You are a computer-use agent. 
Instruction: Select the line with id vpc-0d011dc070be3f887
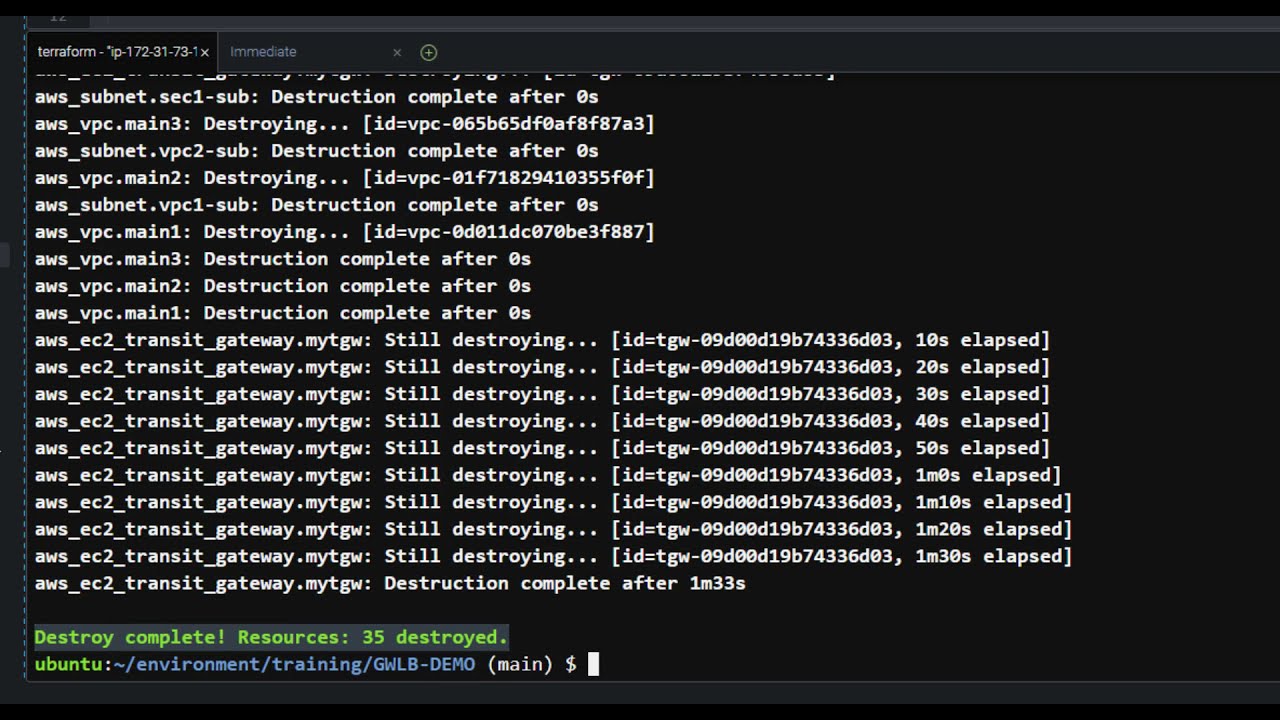(x=345, y=232)
